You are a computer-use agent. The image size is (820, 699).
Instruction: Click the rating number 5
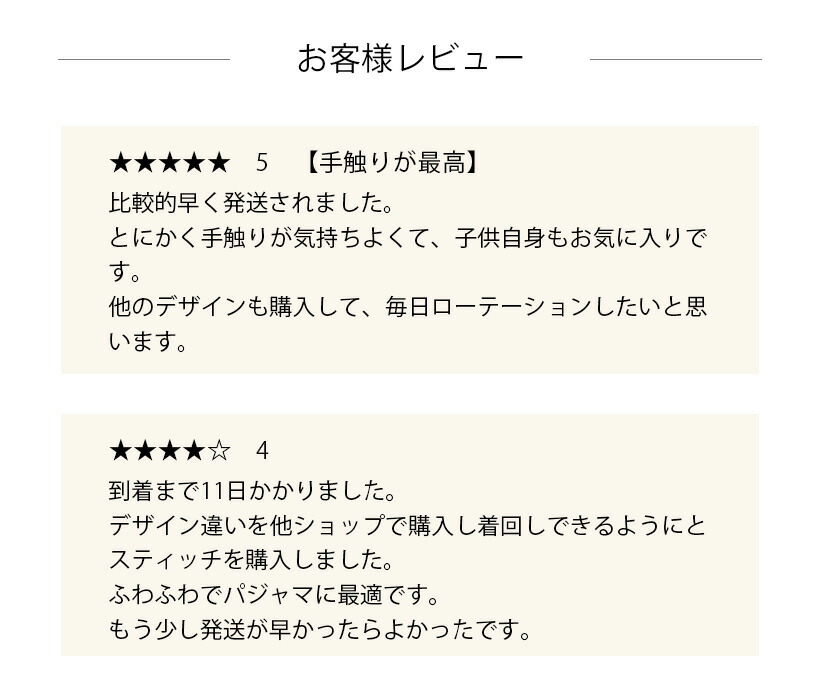pos(262,163)
